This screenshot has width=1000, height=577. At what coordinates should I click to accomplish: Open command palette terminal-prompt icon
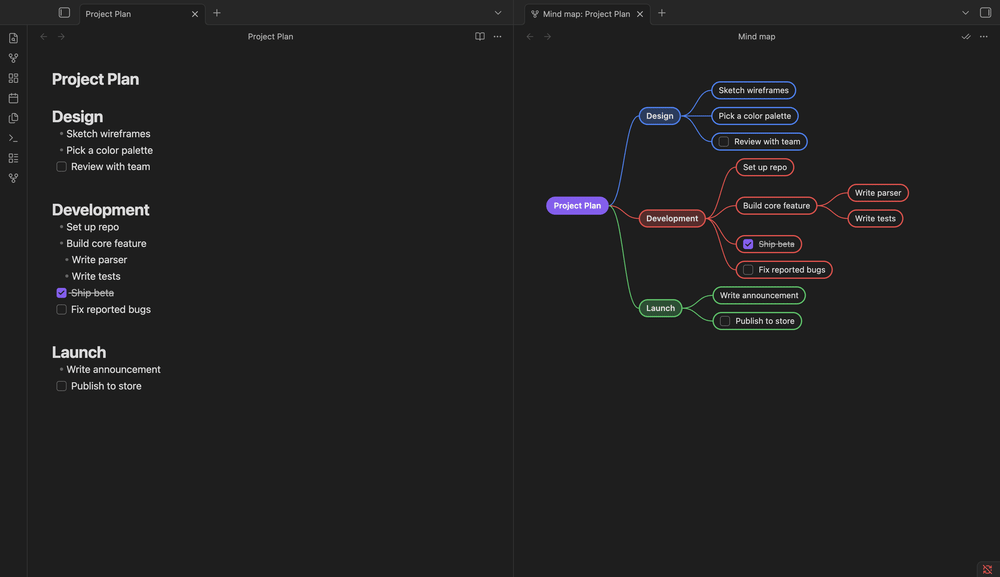pos(13,138)
